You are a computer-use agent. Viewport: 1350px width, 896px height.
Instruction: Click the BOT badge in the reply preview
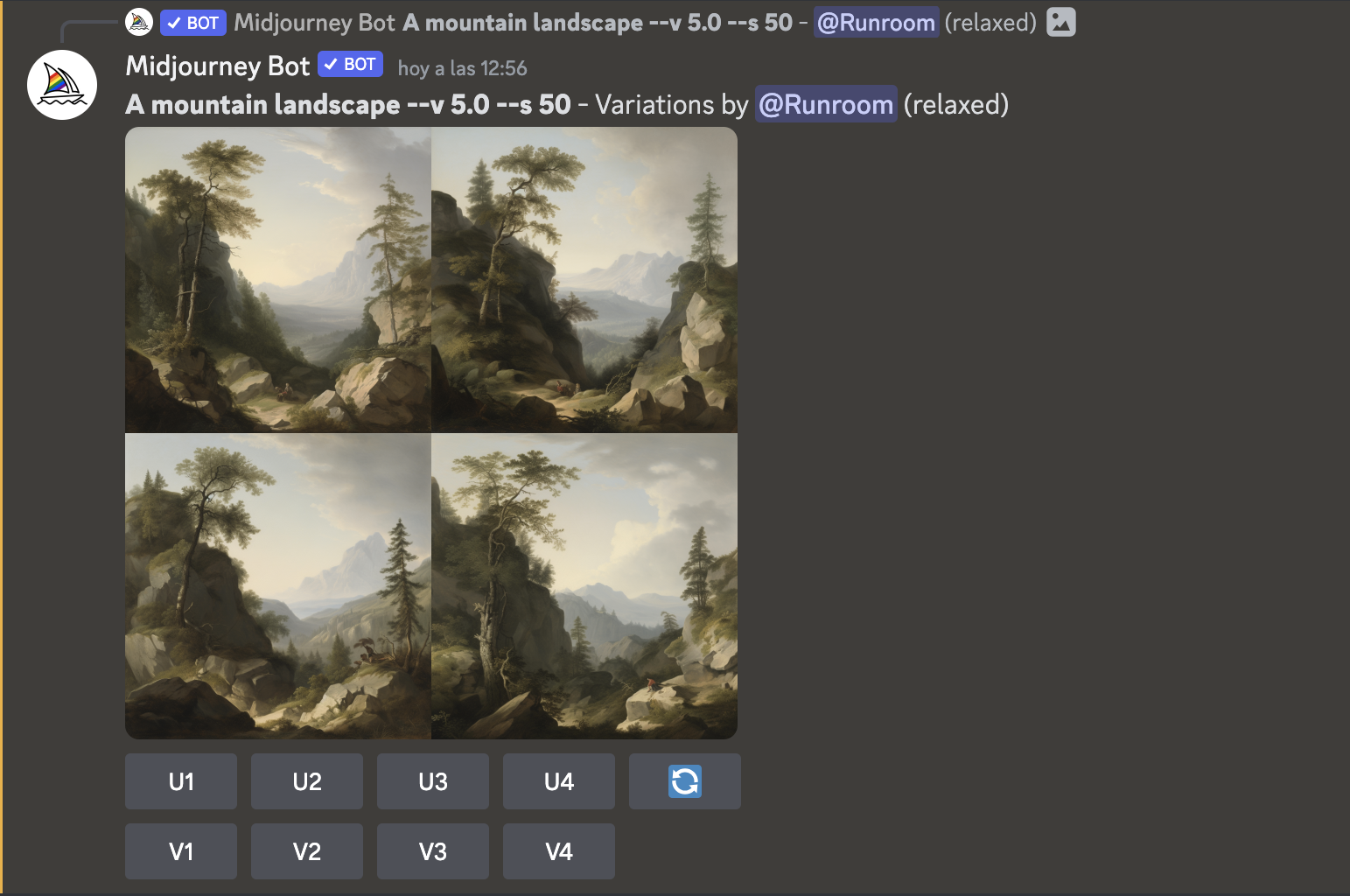193,23
